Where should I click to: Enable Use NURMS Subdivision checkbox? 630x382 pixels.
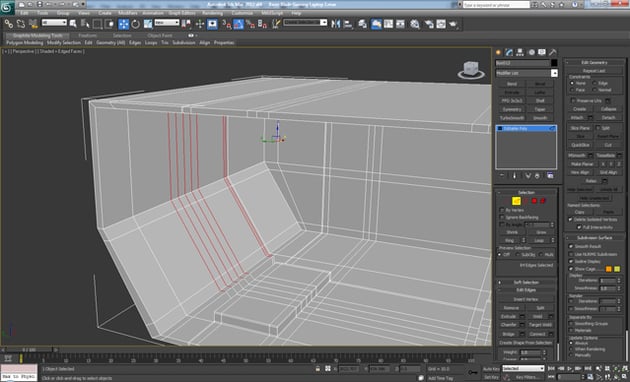coord(571,254)
